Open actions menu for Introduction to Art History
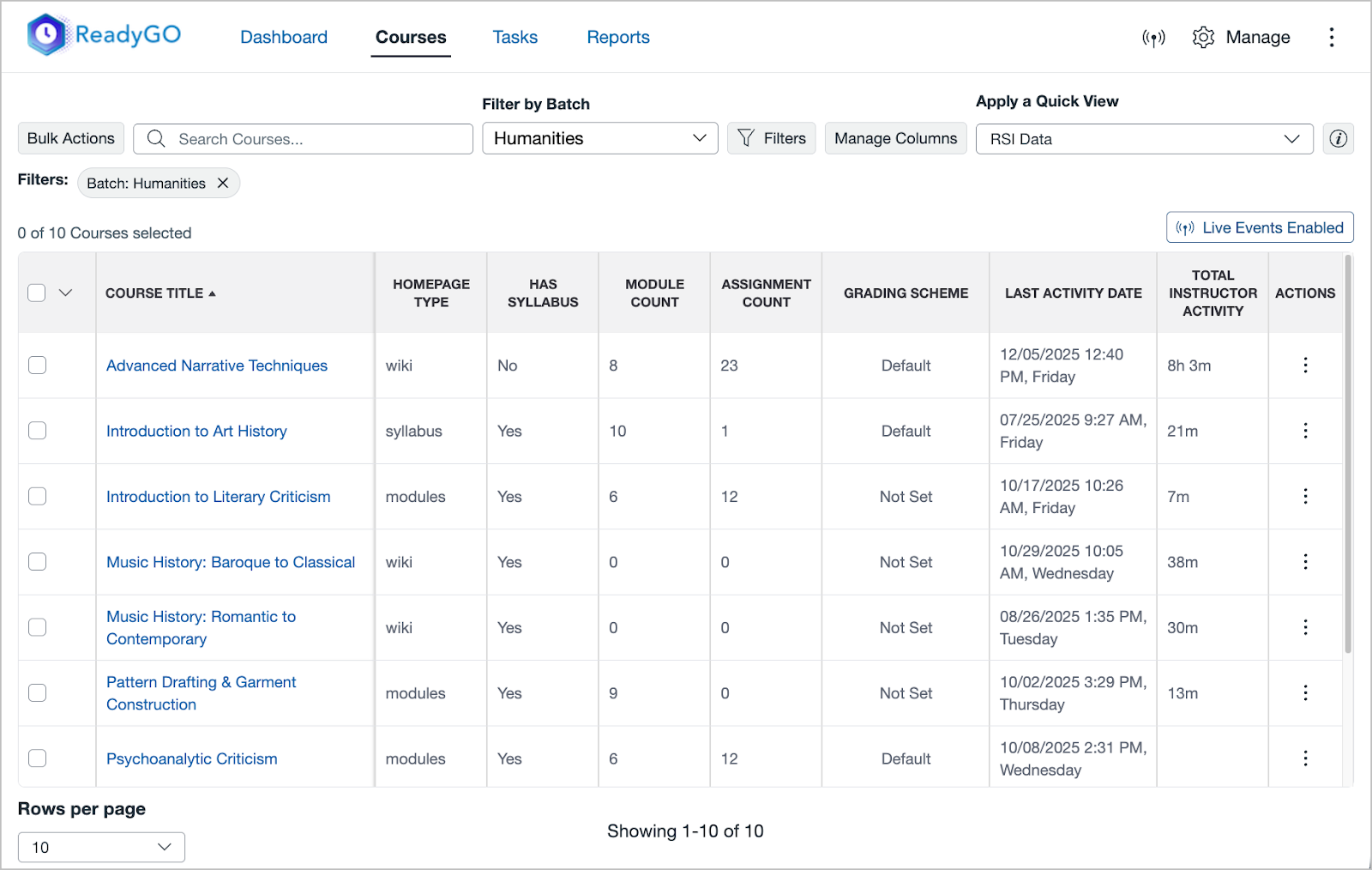1372x870 pixels. pyautogui.click(x=1305, y=431)
